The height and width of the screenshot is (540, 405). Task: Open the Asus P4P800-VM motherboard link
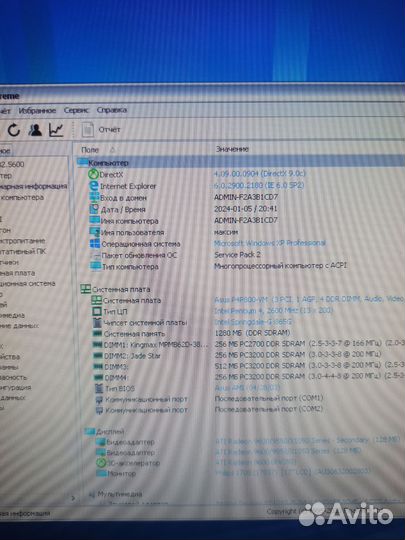(309, 299)
